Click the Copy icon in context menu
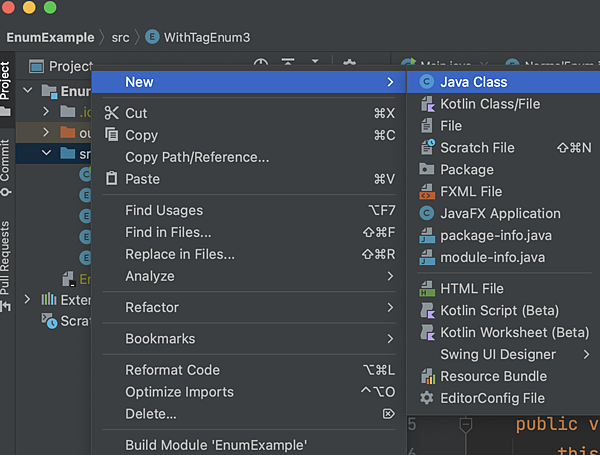Viewport: 600px width, 455px height. (111, 135)
